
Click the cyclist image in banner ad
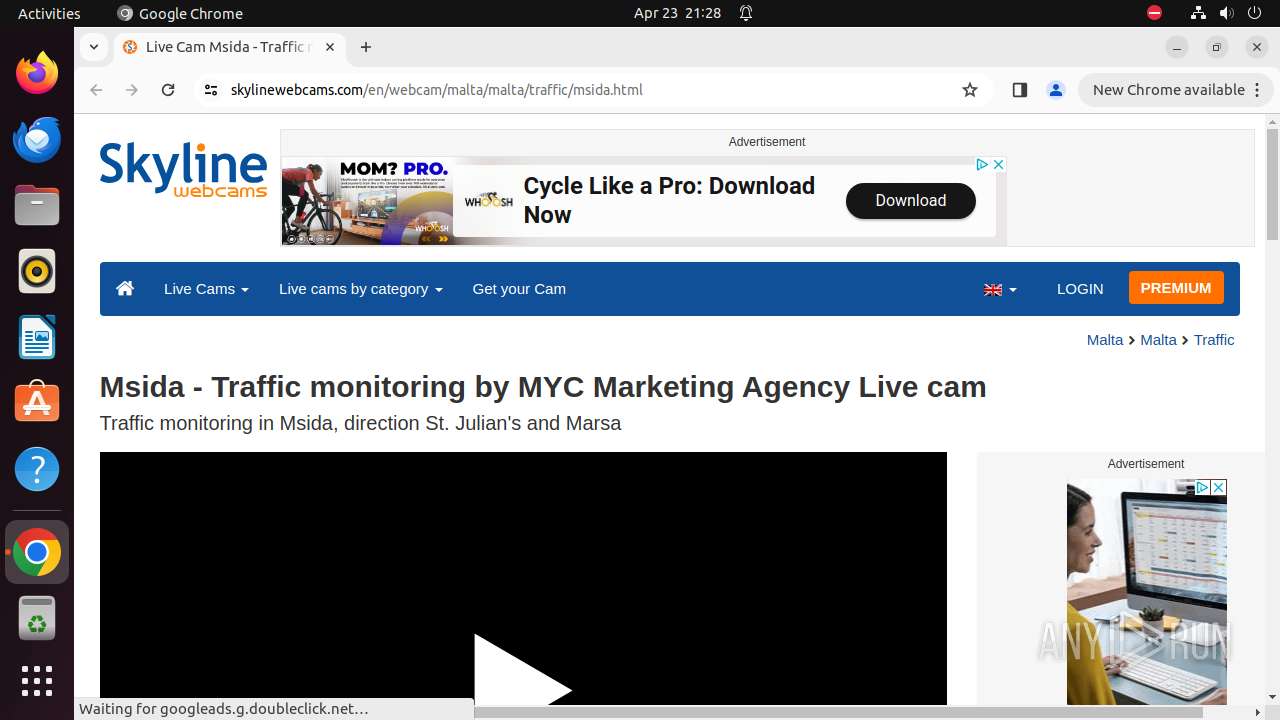pyautogui.click(x=366, y=201)
